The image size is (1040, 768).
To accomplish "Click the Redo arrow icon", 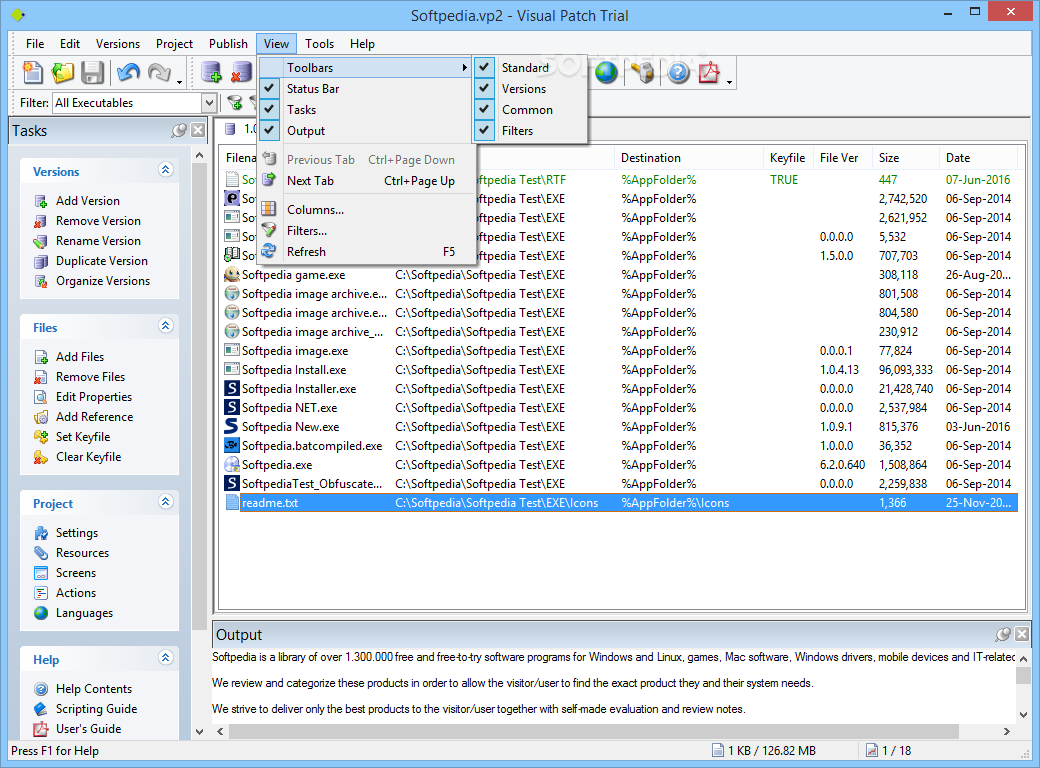I will (x=159, y=72).
